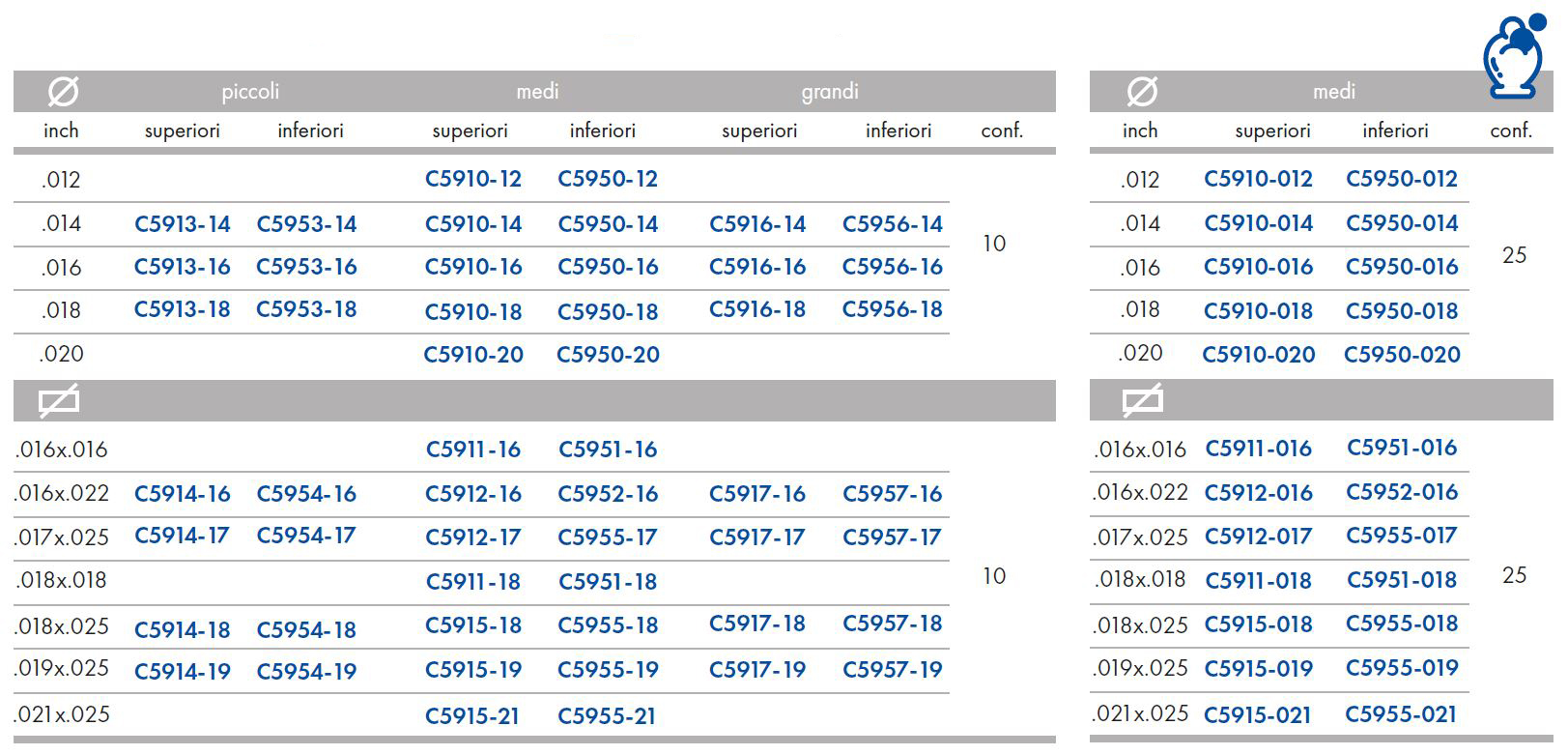1568x755 pixels.
Task: Open product code C5955-021
Action: click(x=1401, y=714)
